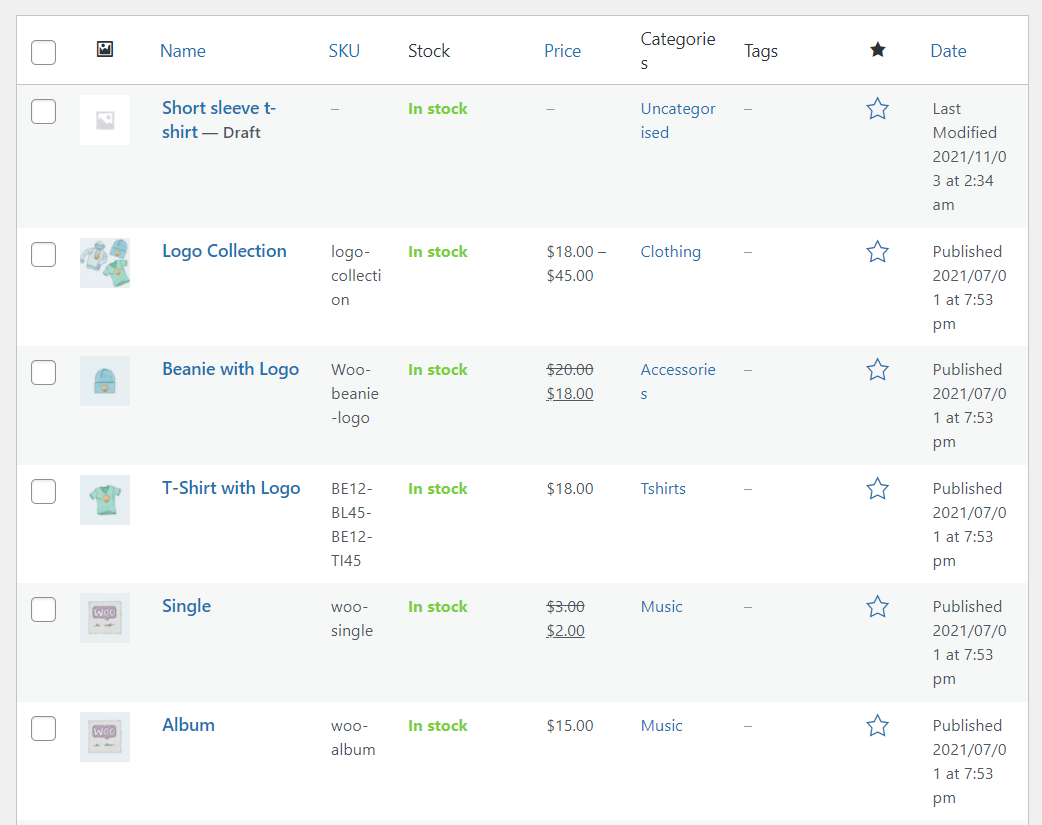The height and width of the screenshot is (825, 1042).
Task: Click the Logo Collection product thumbnail
Action: (105, 263)
